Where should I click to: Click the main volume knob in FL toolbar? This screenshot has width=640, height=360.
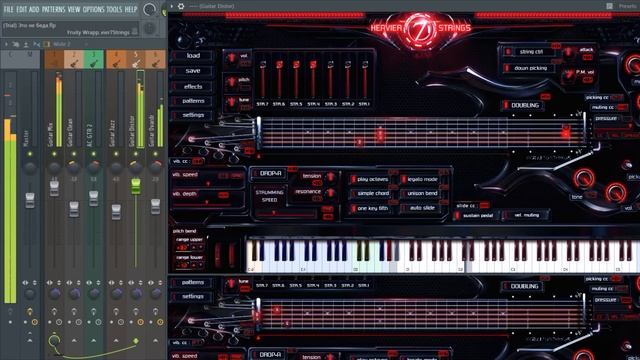pos(150,9)
